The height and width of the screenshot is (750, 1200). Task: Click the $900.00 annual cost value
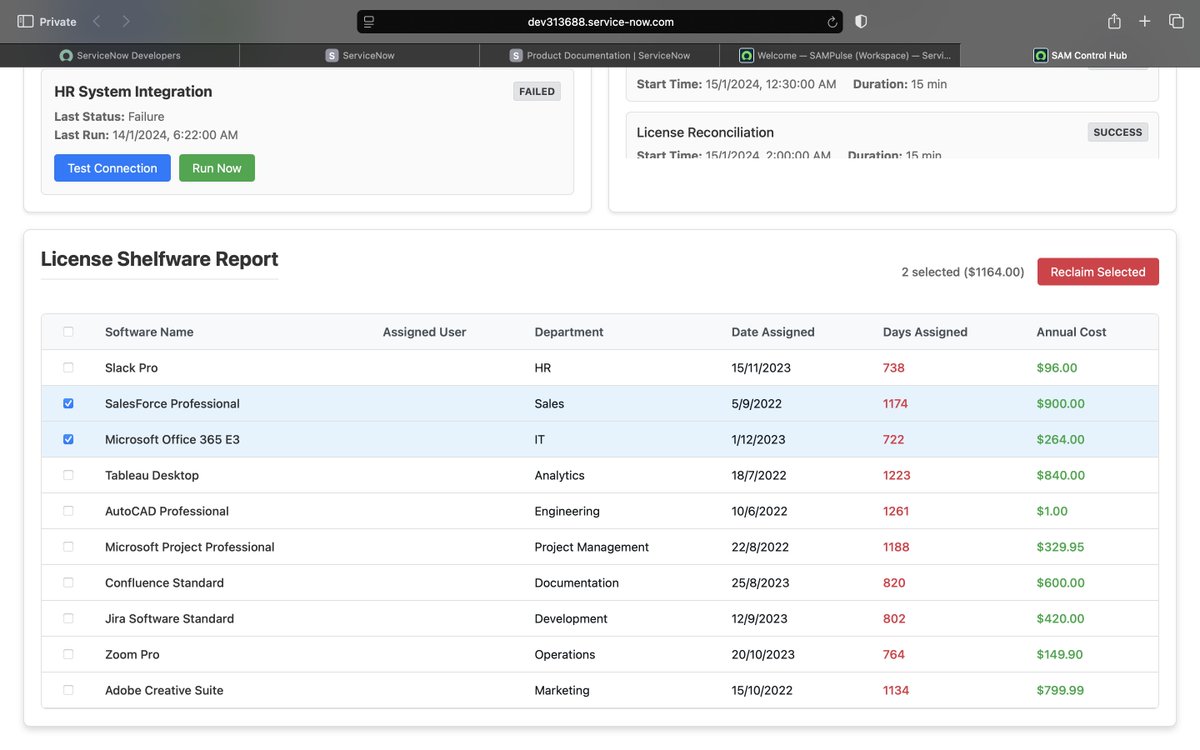click(1061, 404)
